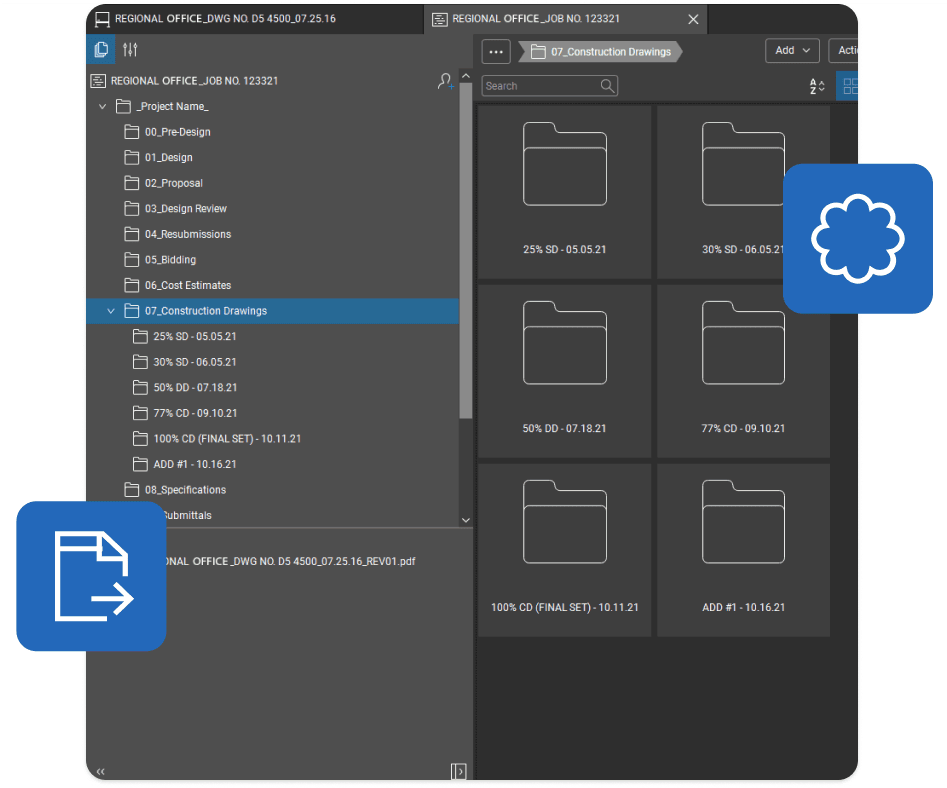
Task: Select the 01_Design folder
Action: (x=159, y=158)
